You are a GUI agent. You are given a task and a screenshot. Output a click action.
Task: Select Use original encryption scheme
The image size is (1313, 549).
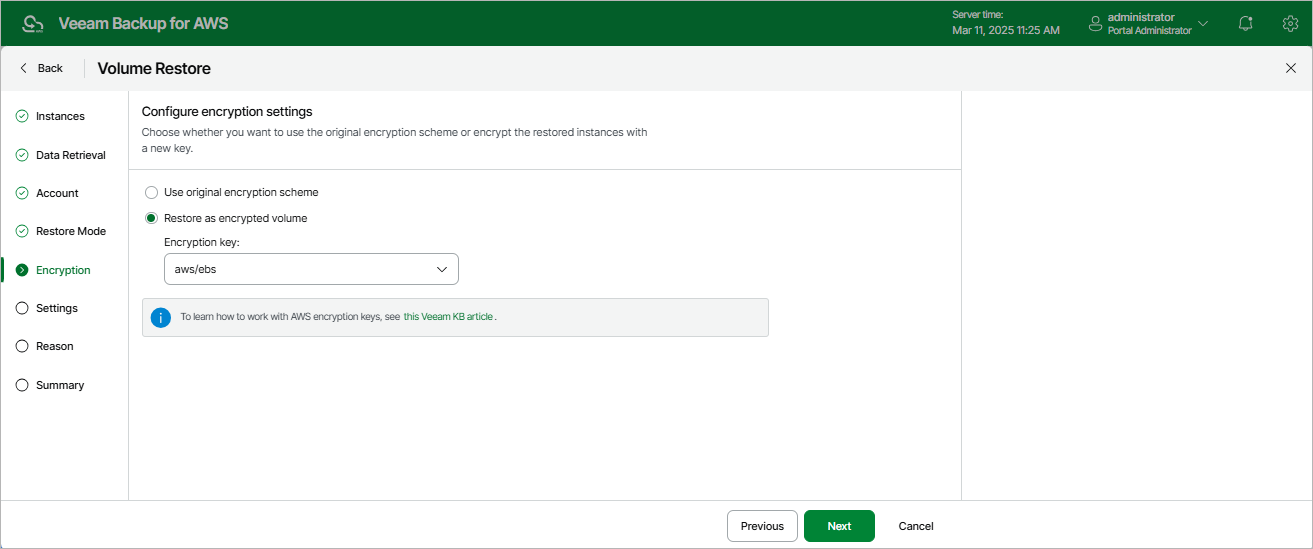[152, 192]
